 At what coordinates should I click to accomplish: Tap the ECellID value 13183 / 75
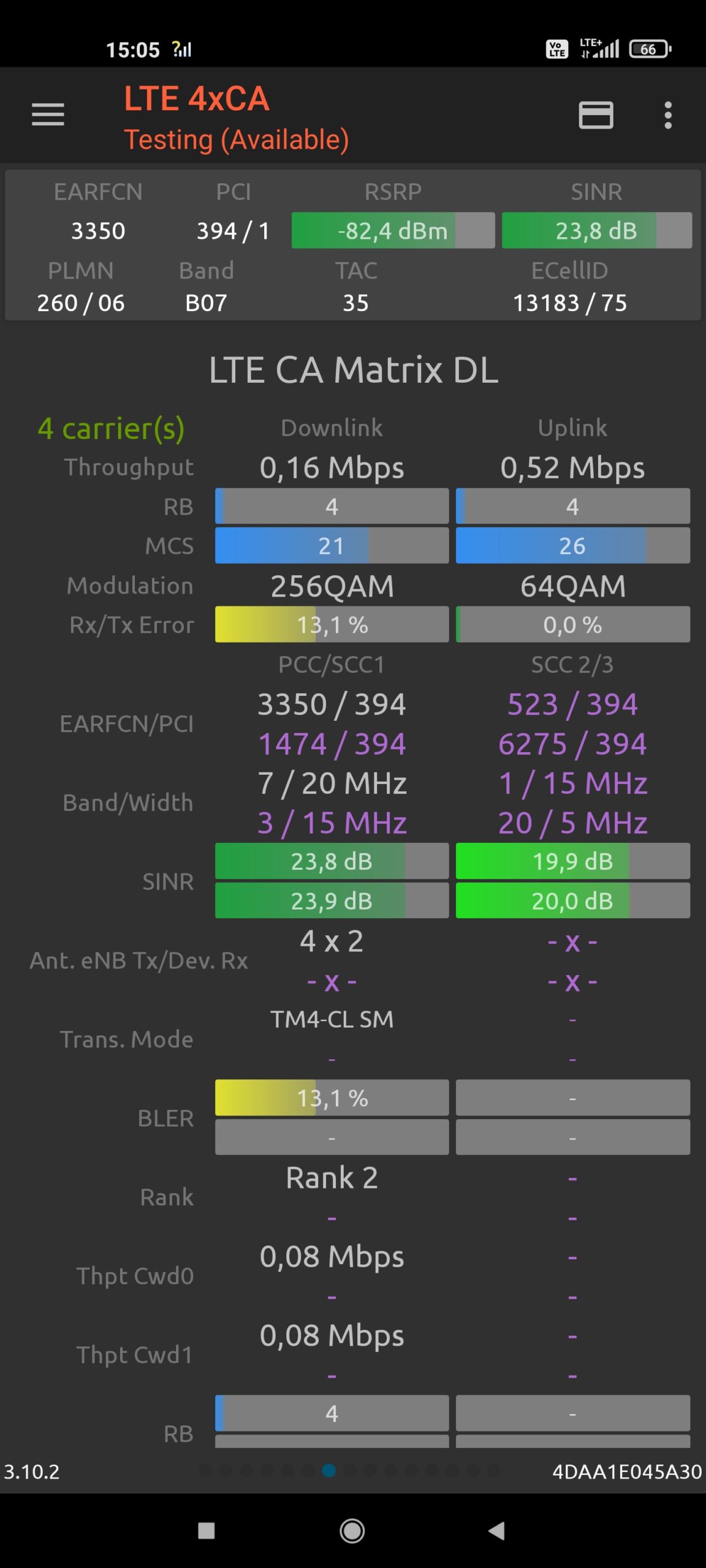coord(570,303)
